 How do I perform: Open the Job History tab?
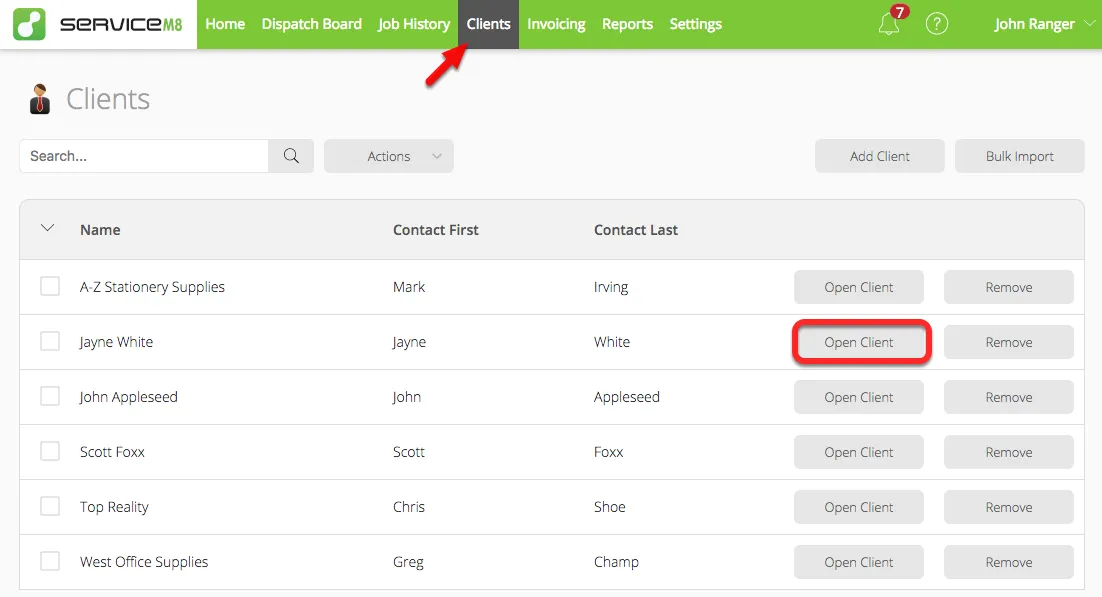click(x=414, y=24)
